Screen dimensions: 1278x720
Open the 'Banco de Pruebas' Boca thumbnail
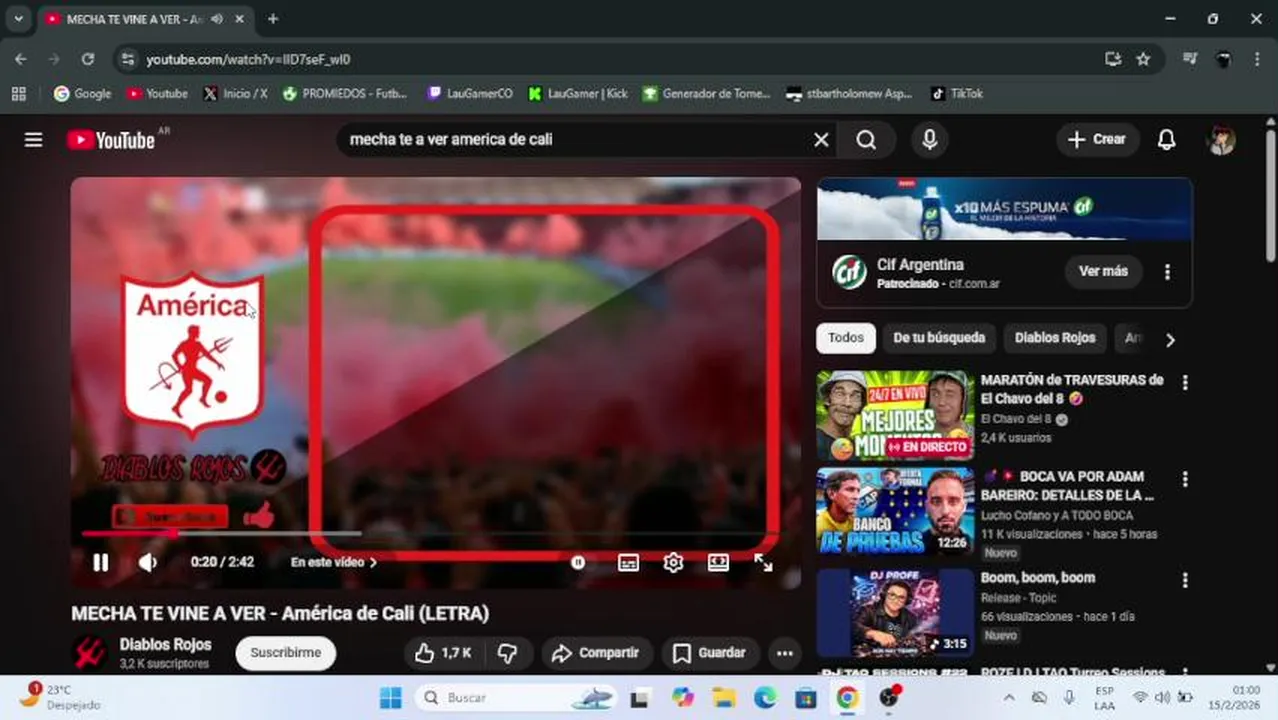coord(895,512)
